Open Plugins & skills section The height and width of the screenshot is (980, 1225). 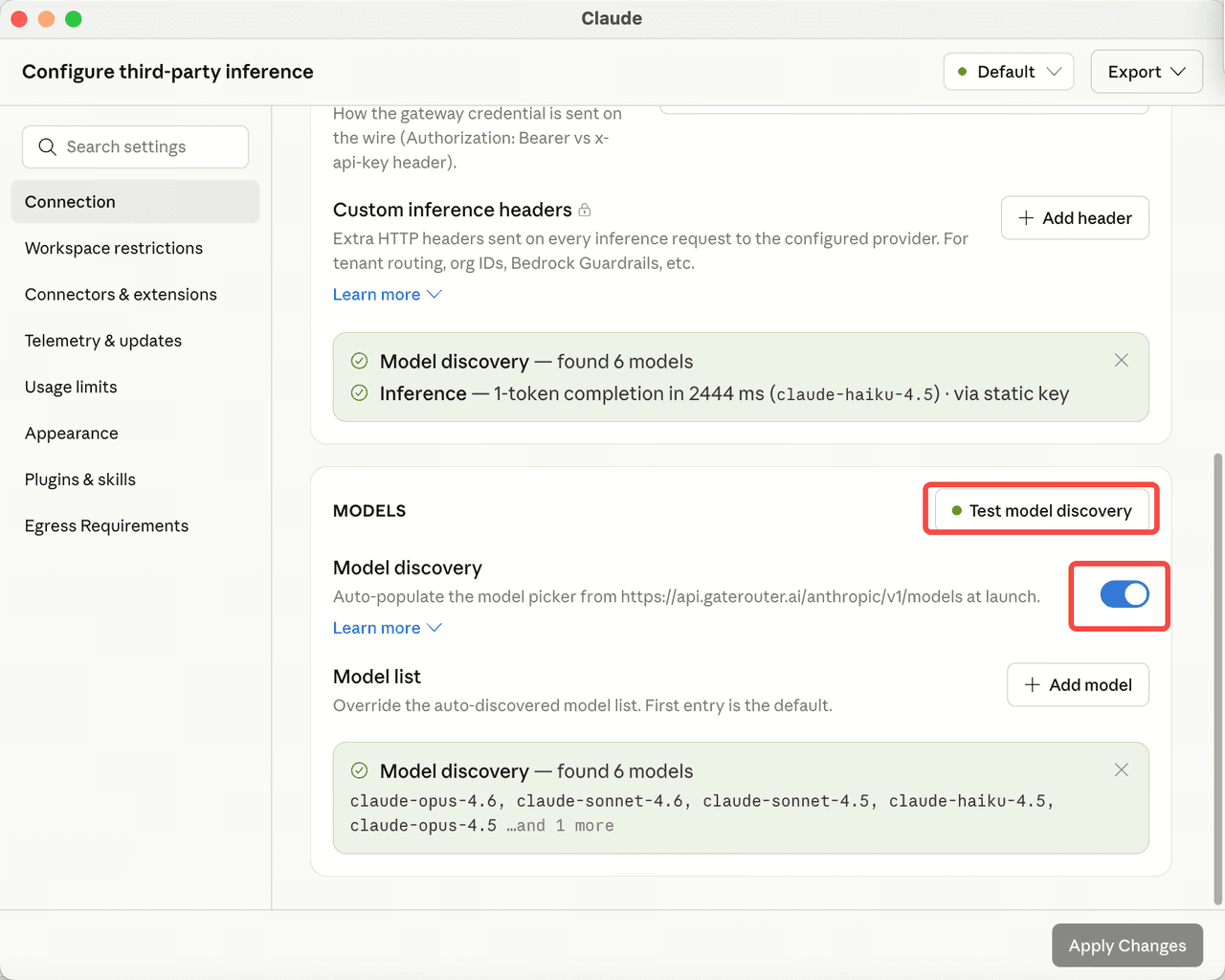(135, 479)
